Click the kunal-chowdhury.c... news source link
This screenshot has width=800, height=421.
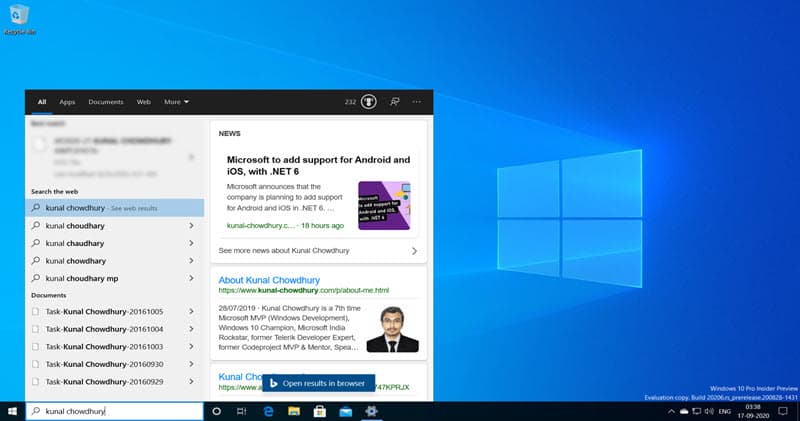click(261, 226)
